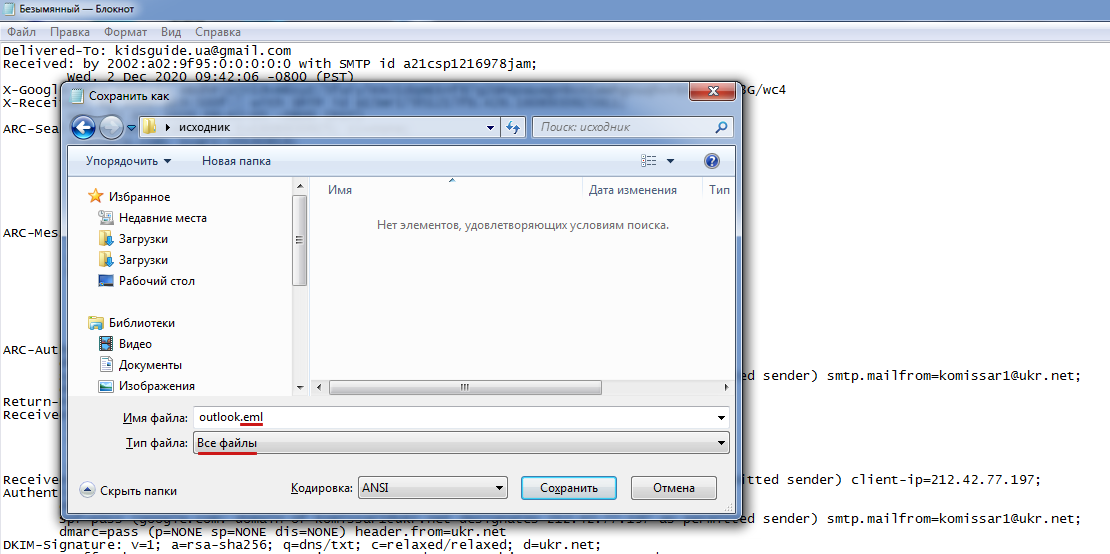Click the Back navigation arrow button
This screenshot has width=1110, height=554.
coord(84,127)
